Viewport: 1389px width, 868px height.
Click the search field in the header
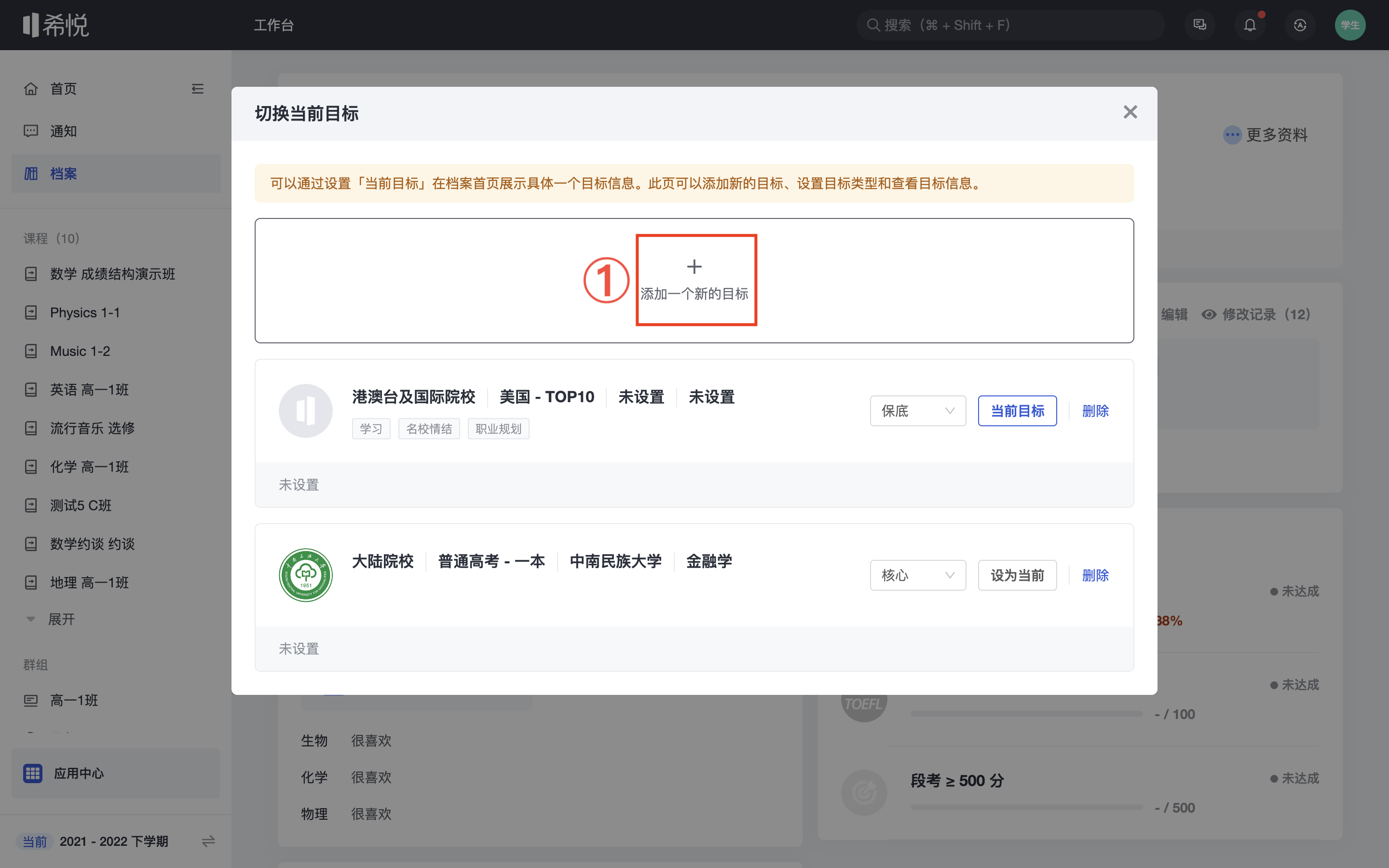click(x=1010, y=25)
